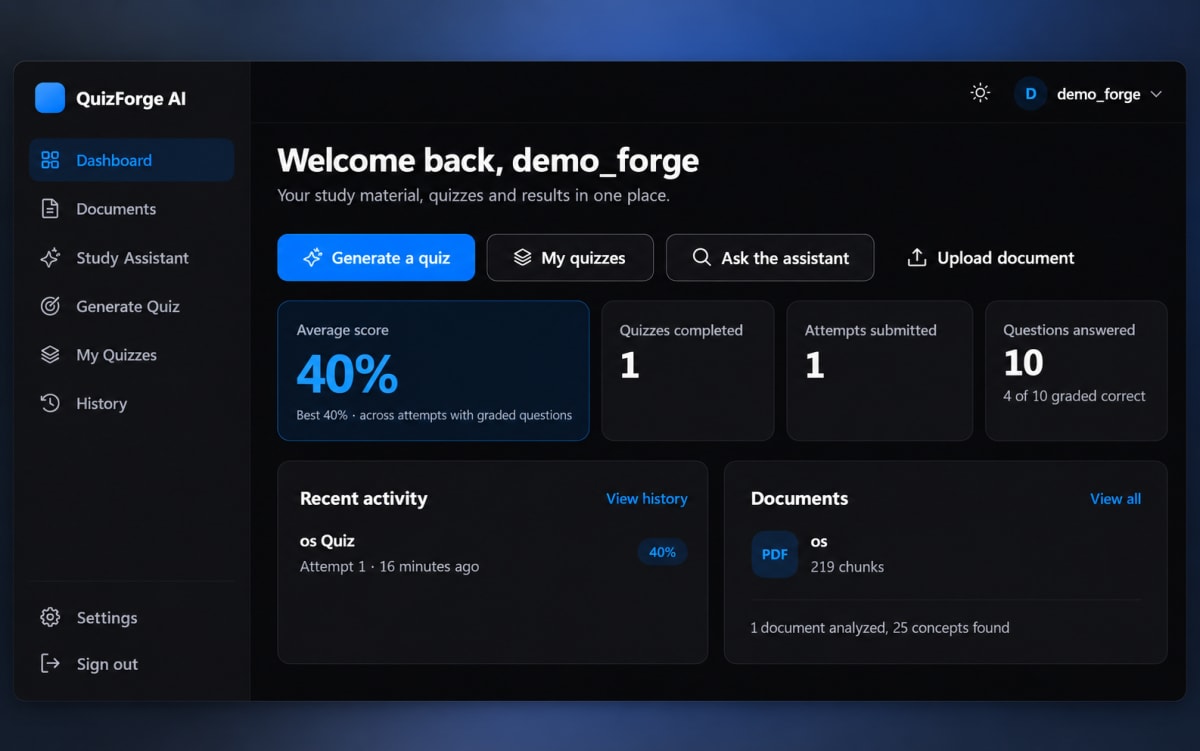The image size is (1200, 751).
Task: Click the Average score 40% card
Action: coord(433,371)
